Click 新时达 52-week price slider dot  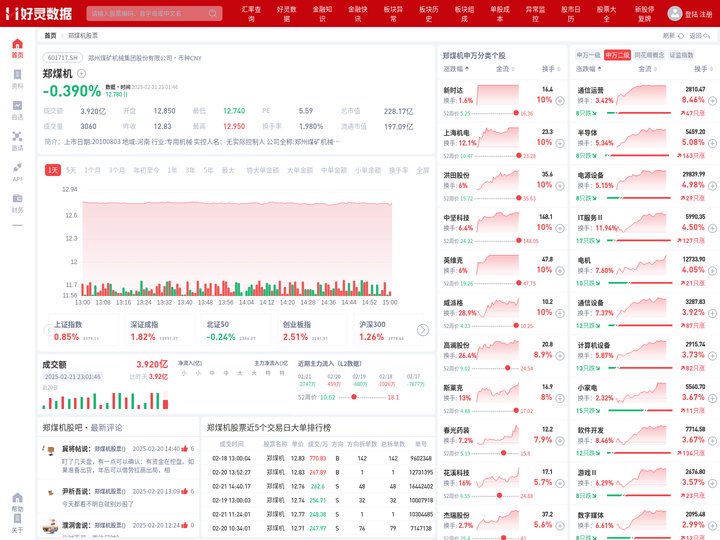point(516,113)
